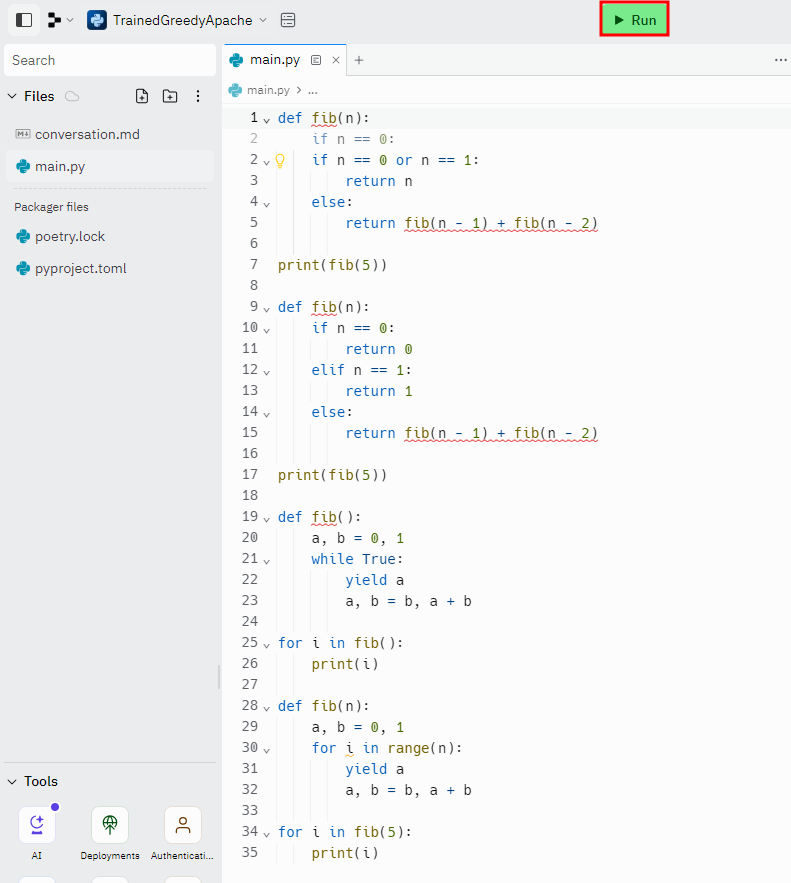
Task: Click line number 7
Action: pos(254,264)
